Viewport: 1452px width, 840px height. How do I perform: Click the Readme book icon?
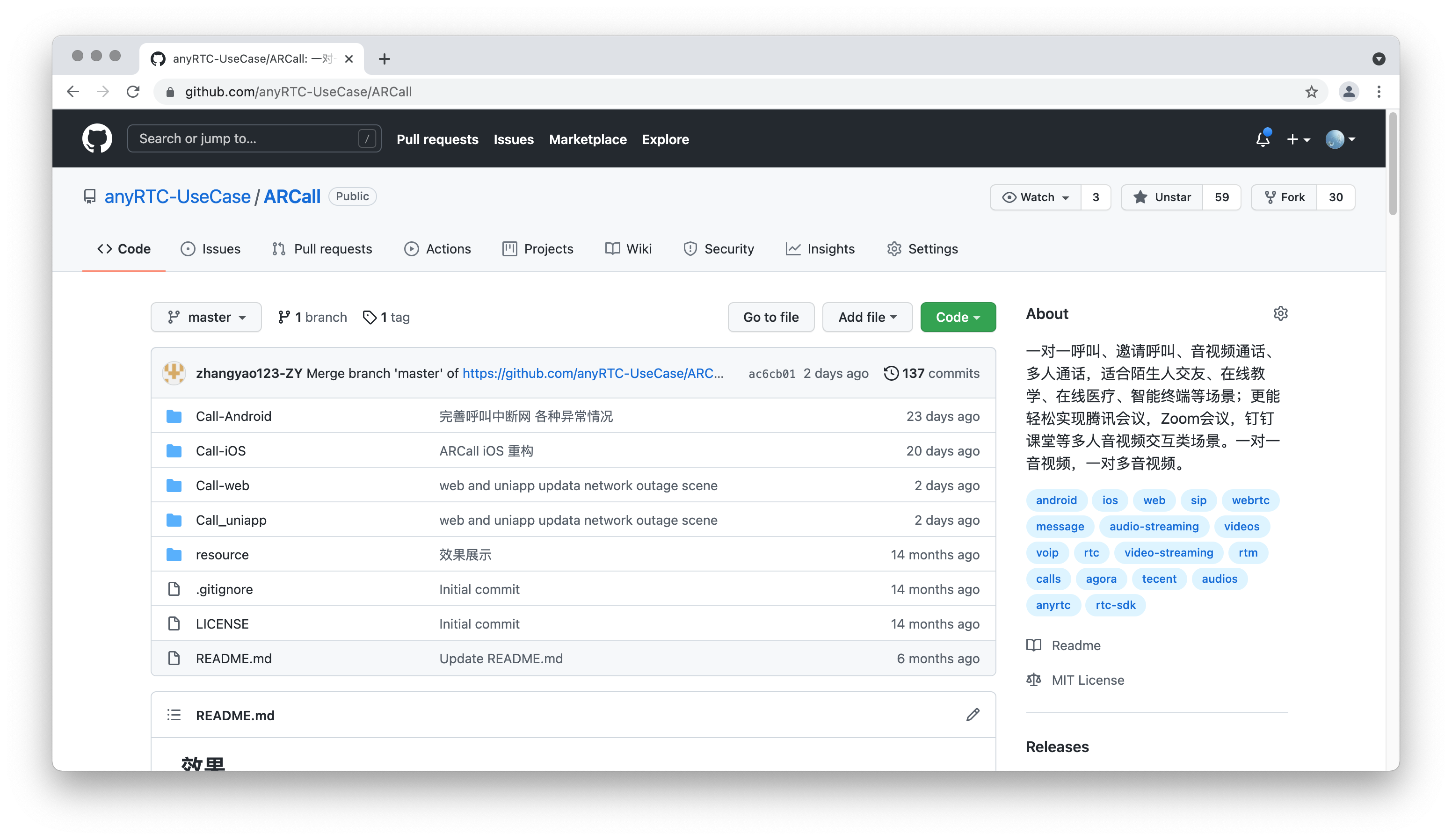pos(1034,645)
